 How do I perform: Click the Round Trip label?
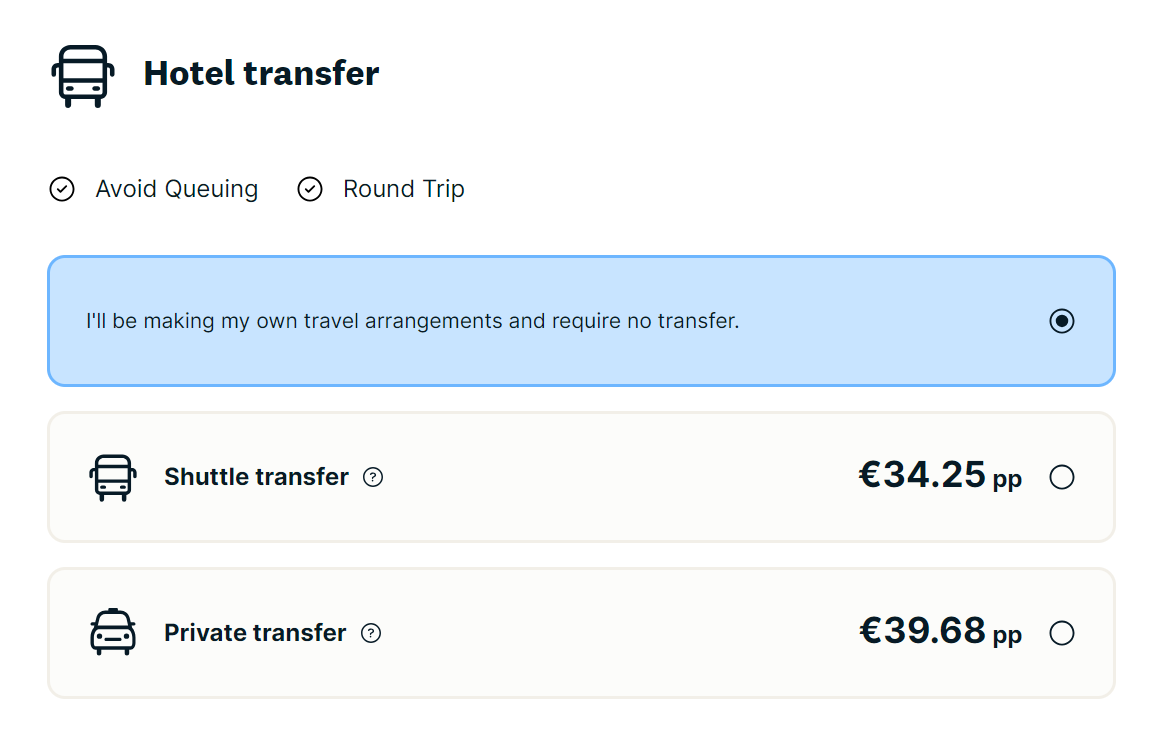[403, 189]
